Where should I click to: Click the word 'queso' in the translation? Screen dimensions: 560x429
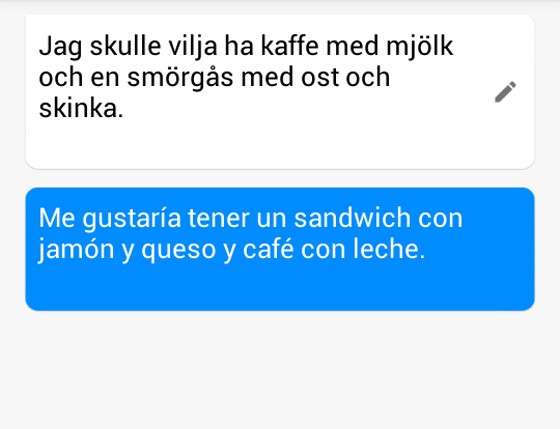click(179, 251)
